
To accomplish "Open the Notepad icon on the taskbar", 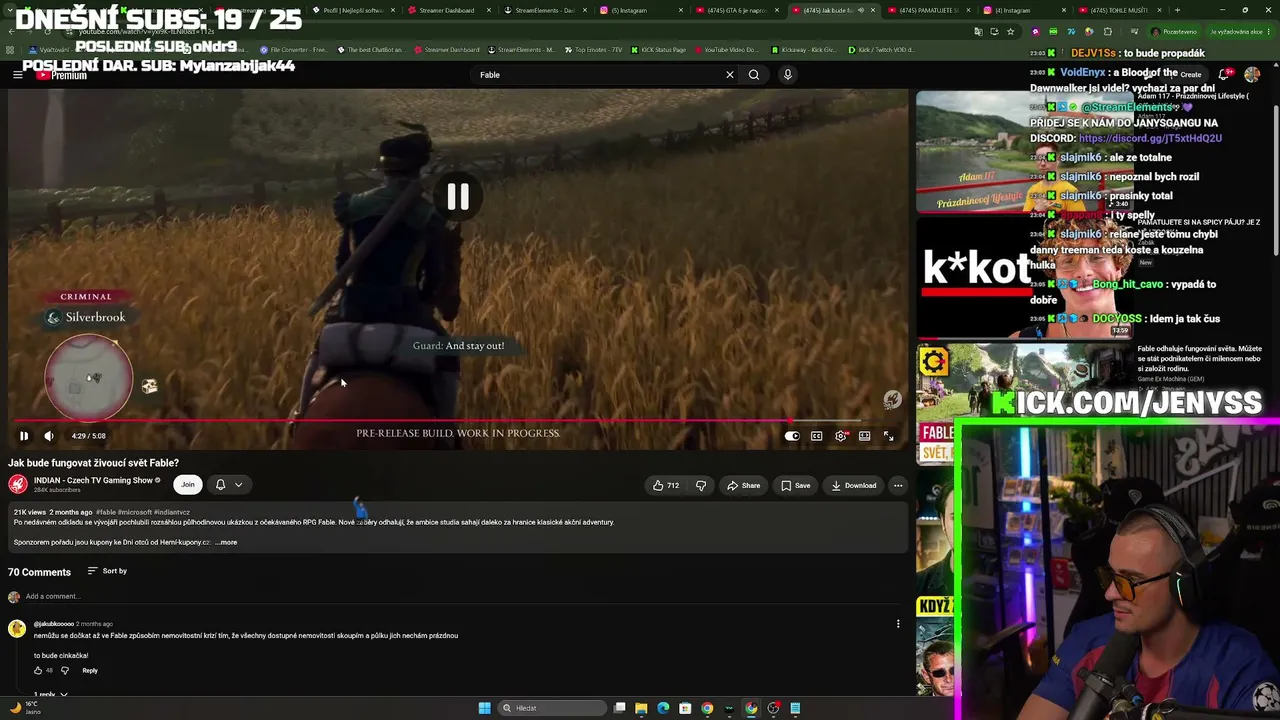I will [x=795, y=708].
